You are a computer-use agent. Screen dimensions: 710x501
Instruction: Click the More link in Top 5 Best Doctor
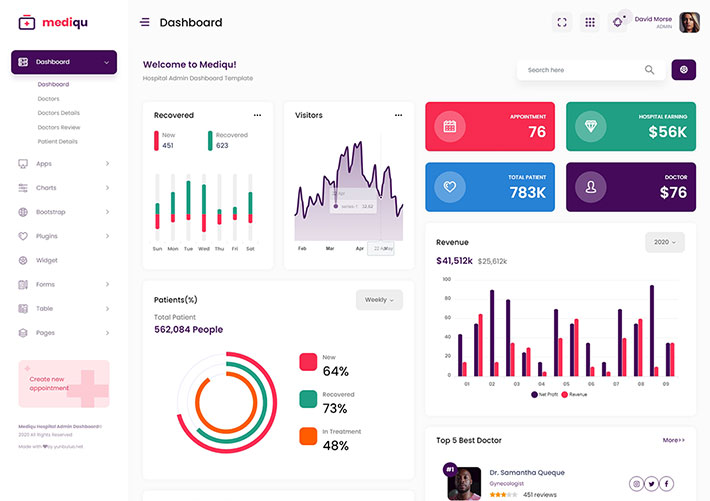point(673,440)
